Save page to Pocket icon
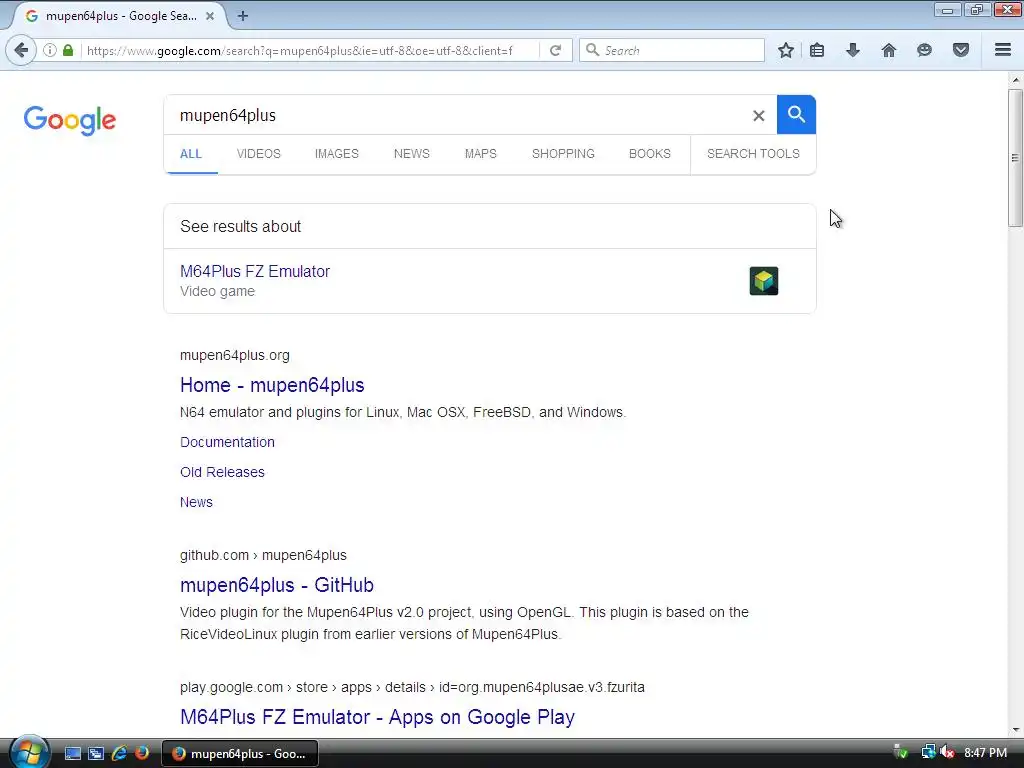1024x768 pixels. tap(961, 50)
